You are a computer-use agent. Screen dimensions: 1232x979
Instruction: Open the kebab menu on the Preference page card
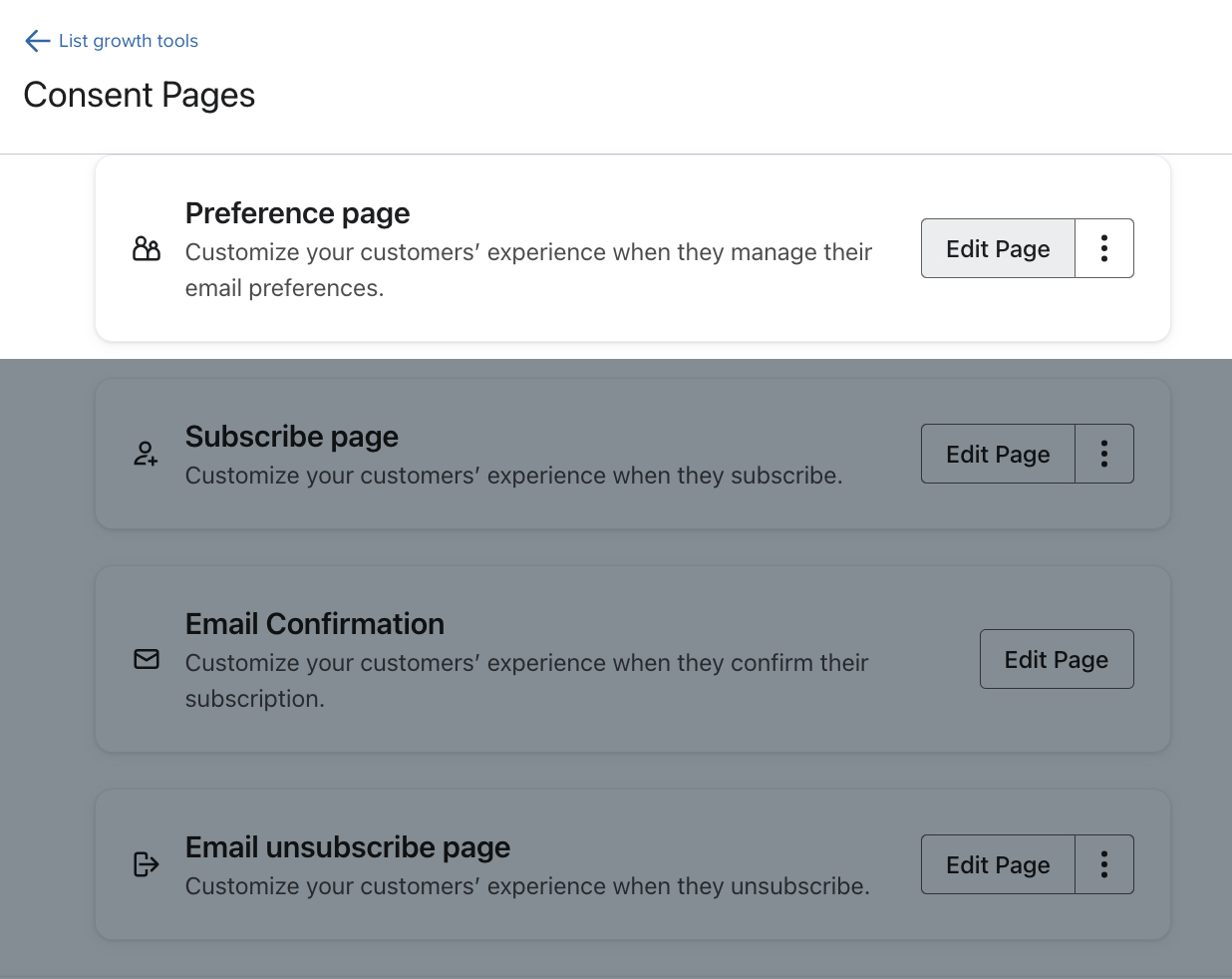pos(1103,248)
